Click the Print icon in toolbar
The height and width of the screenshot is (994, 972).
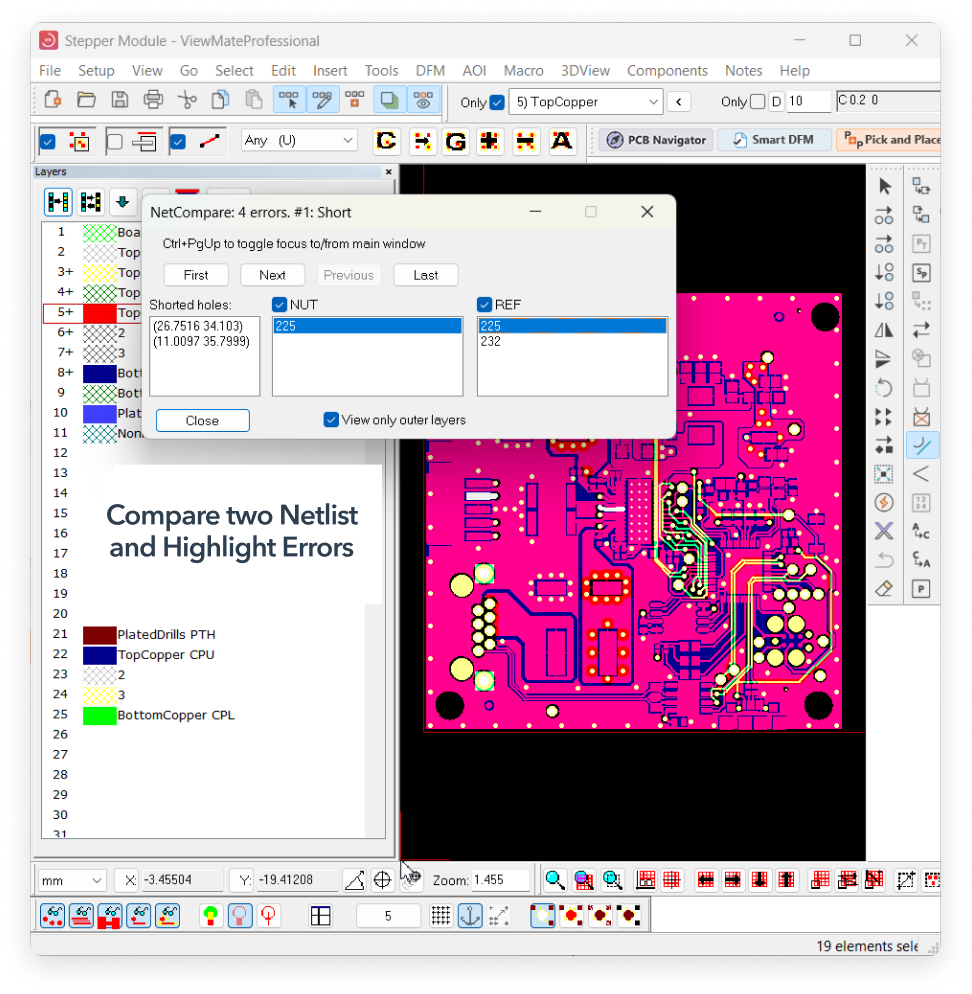[153, 99]
